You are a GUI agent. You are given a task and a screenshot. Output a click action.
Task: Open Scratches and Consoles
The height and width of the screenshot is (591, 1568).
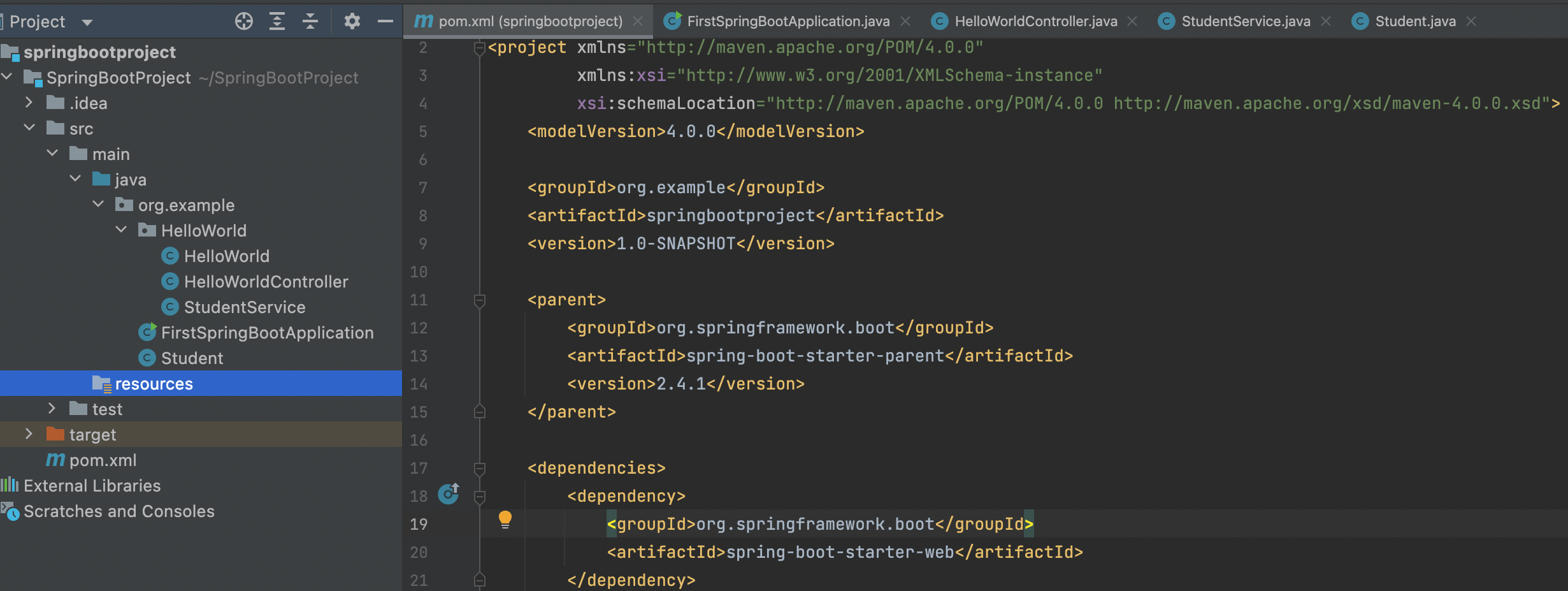point(119,511)
